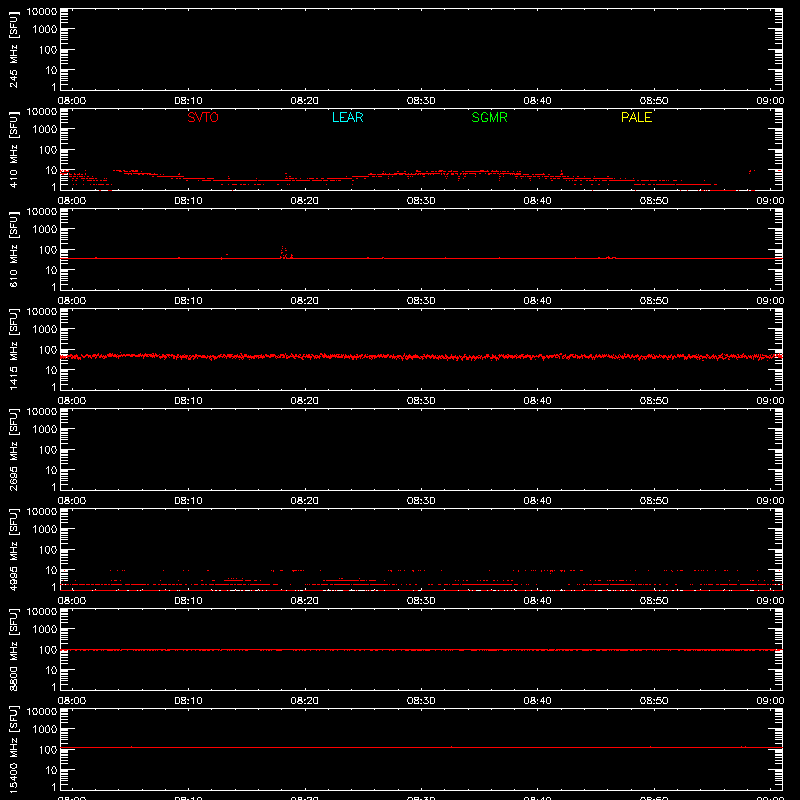Image resolution: width=800 pixels, height=800 pixels.
Task: Select the 610 MHz [SFU] axis title
Action: 13,250
